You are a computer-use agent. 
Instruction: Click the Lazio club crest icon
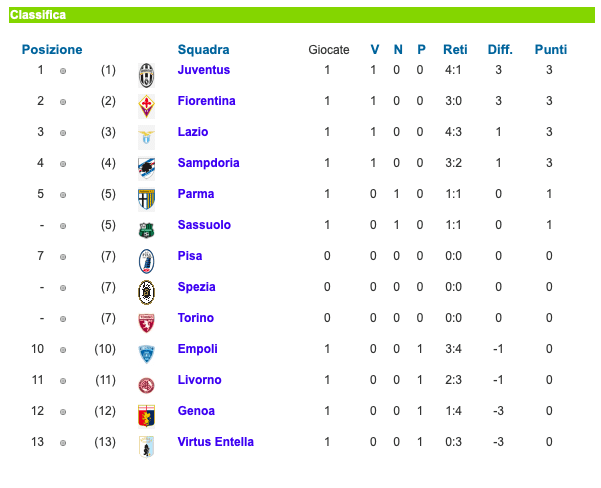click(147, 134)
